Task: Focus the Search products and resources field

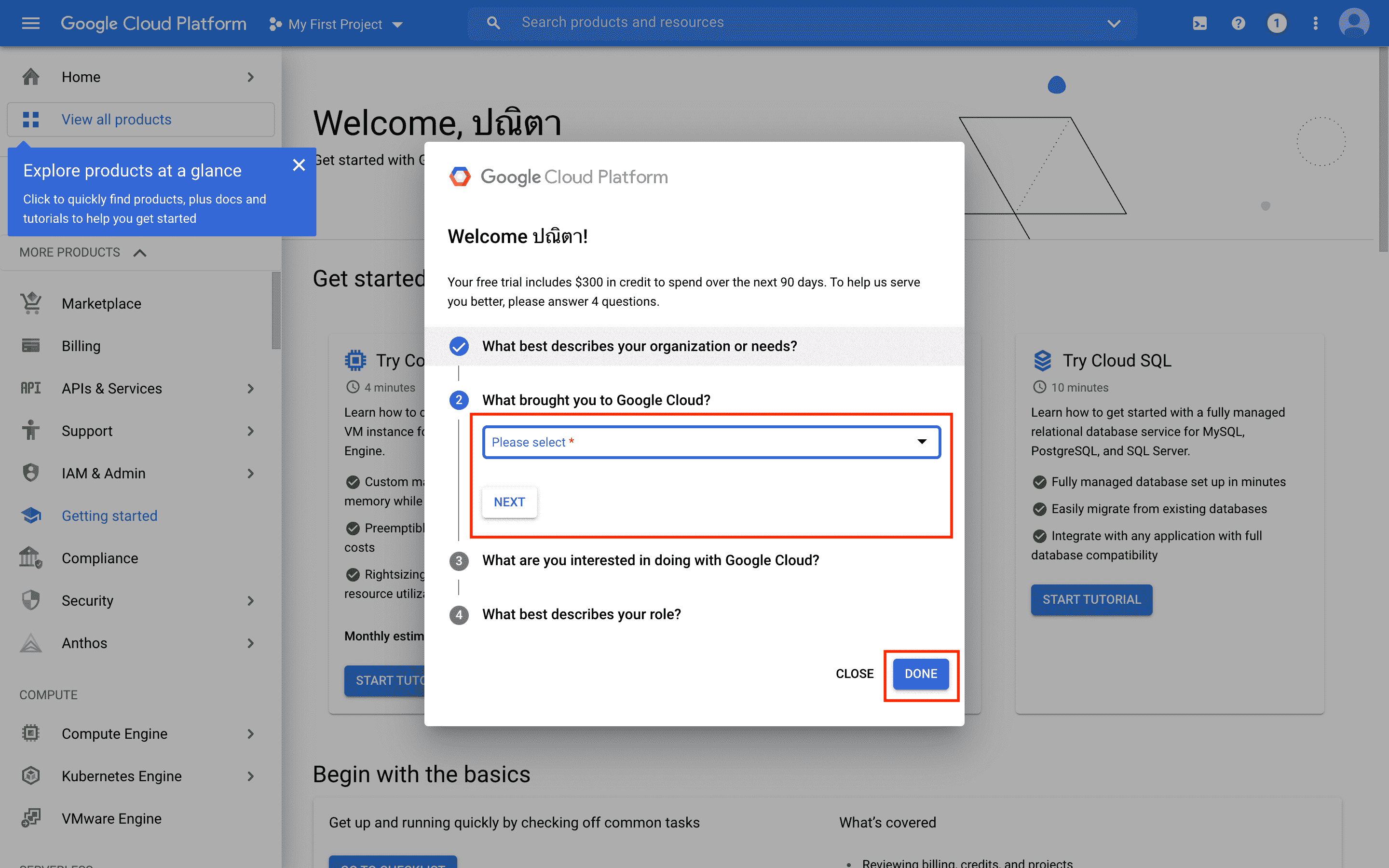Action: [803, 23]
